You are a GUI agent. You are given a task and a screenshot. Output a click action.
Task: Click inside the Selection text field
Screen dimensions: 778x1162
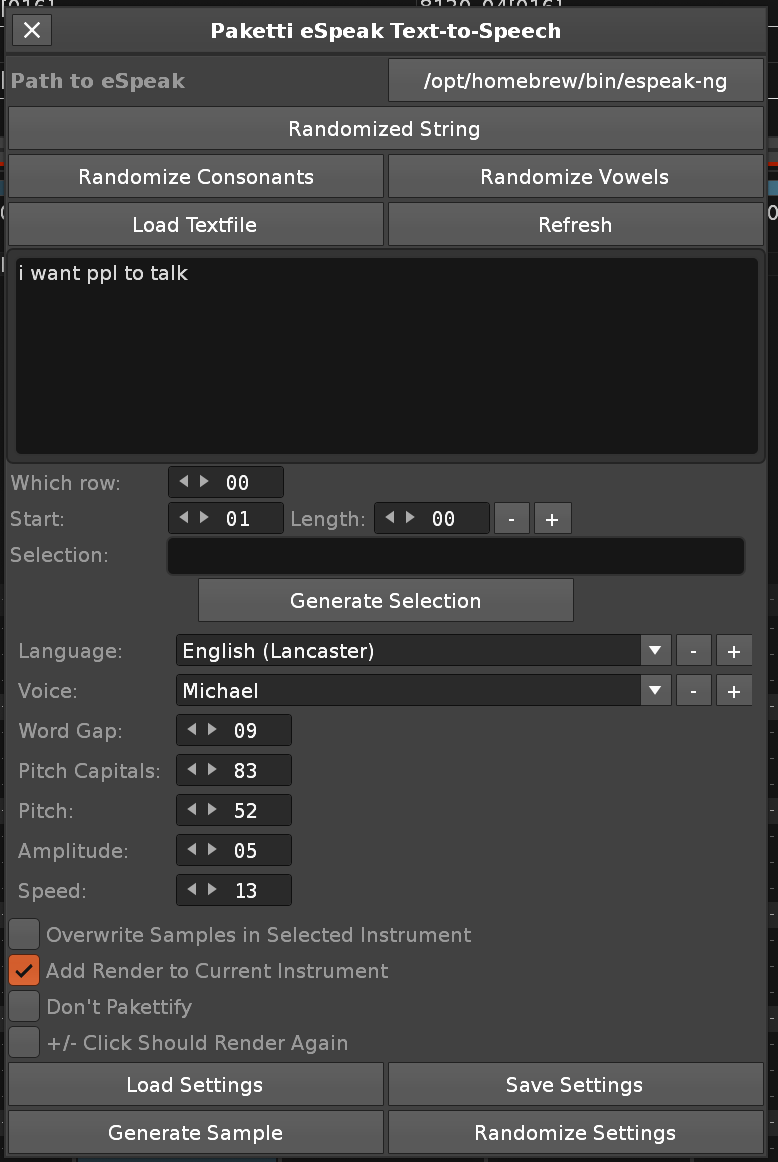click(x=455, y=556)
